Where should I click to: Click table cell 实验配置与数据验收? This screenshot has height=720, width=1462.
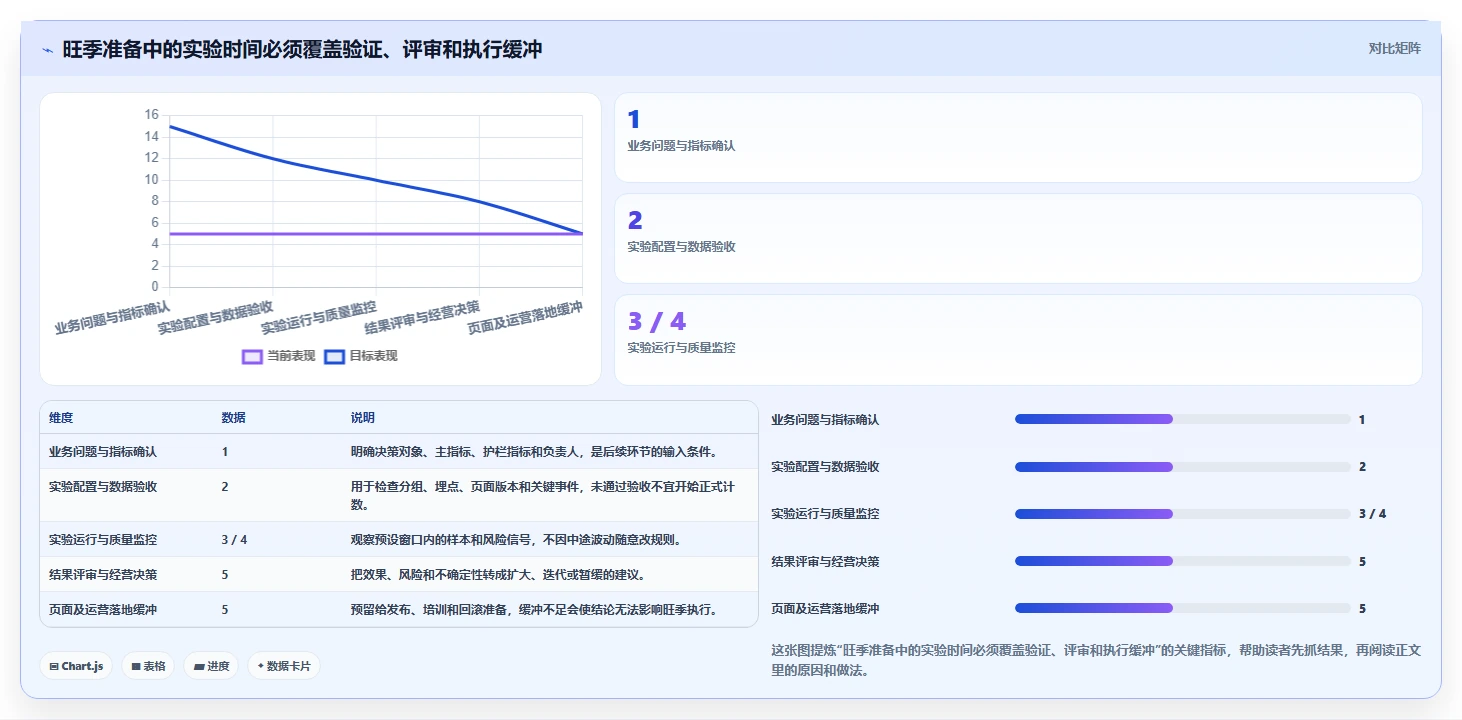click(103, 487)
